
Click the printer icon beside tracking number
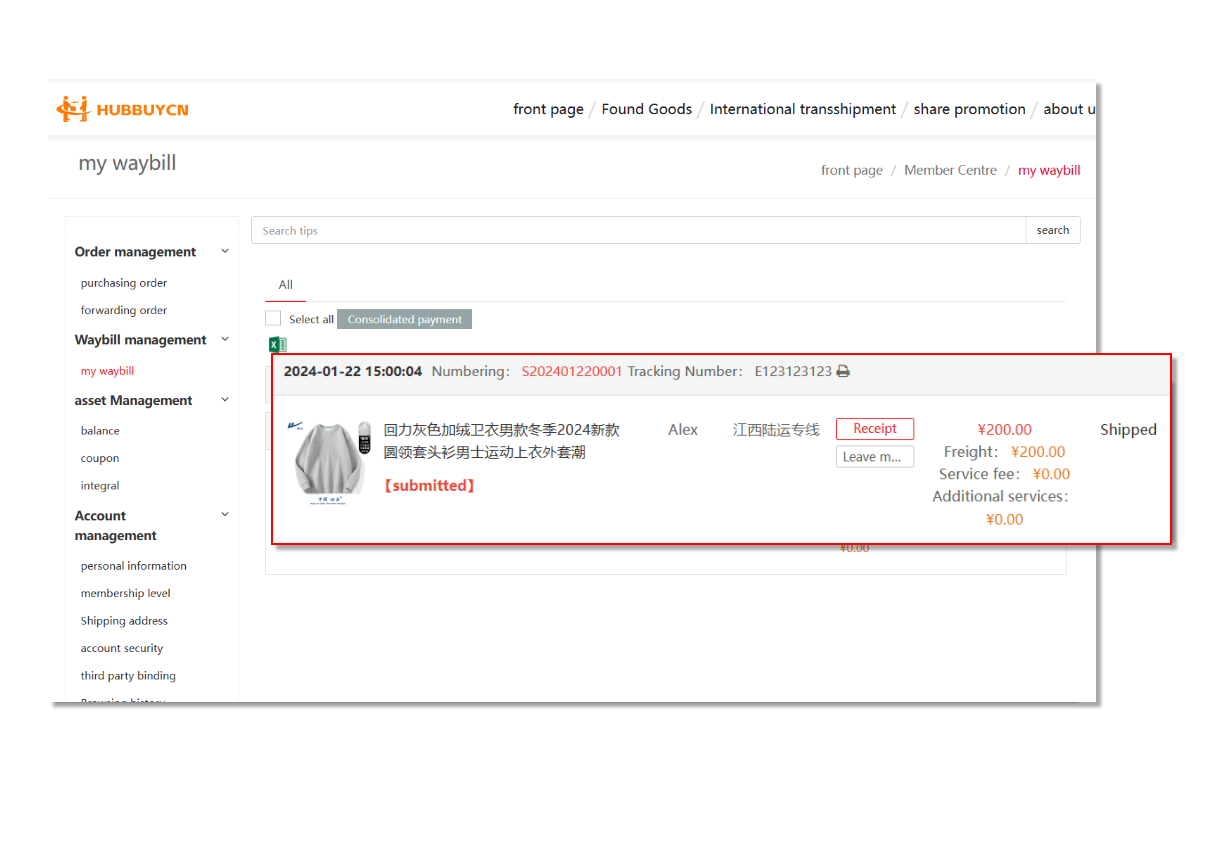click(x=843, y=372)
